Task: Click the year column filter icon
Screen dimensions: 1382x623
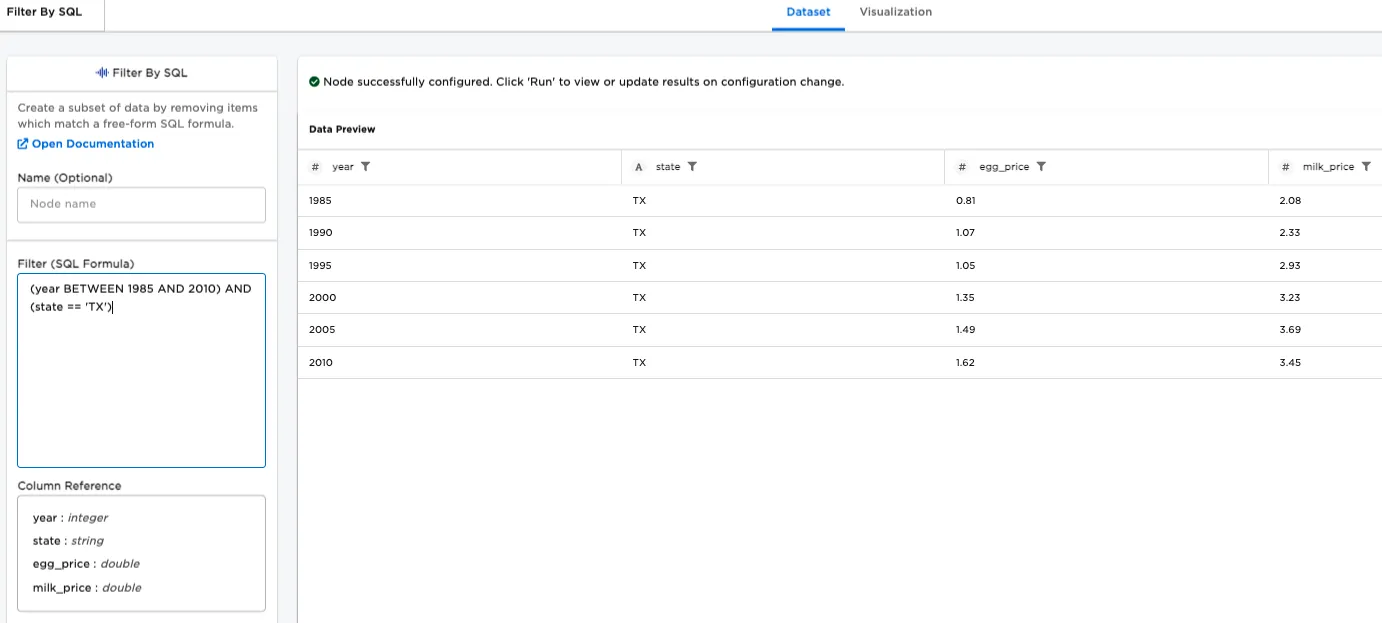Action: pyautogui.click(x=366, y=167)
